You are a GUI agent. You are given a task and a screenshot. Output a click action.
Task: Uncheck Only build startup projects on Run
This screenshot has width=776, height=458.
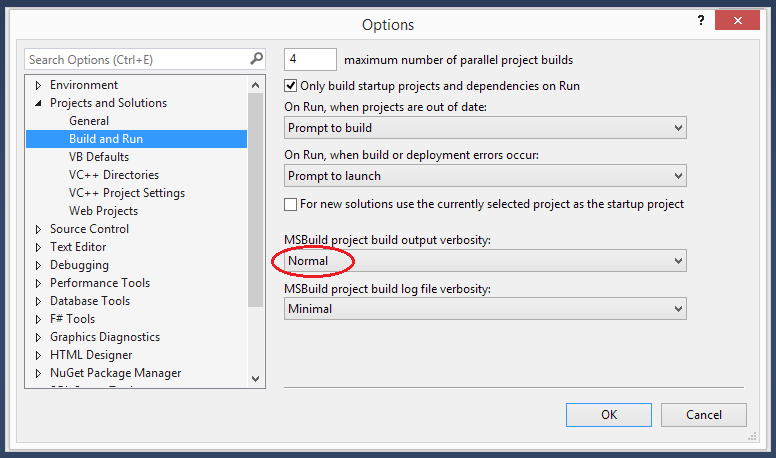click(292, 86)
